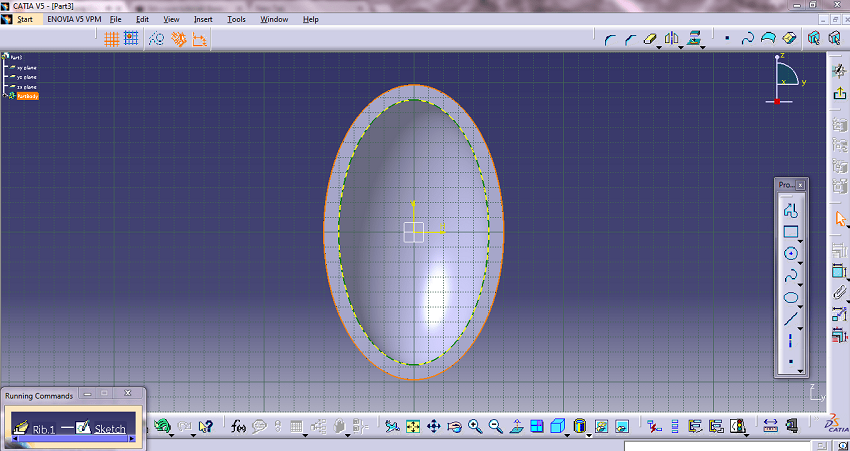Click the Zoom In icon
Image resolution: width=850 pixels, height=451 pixels.
[475, 427]
